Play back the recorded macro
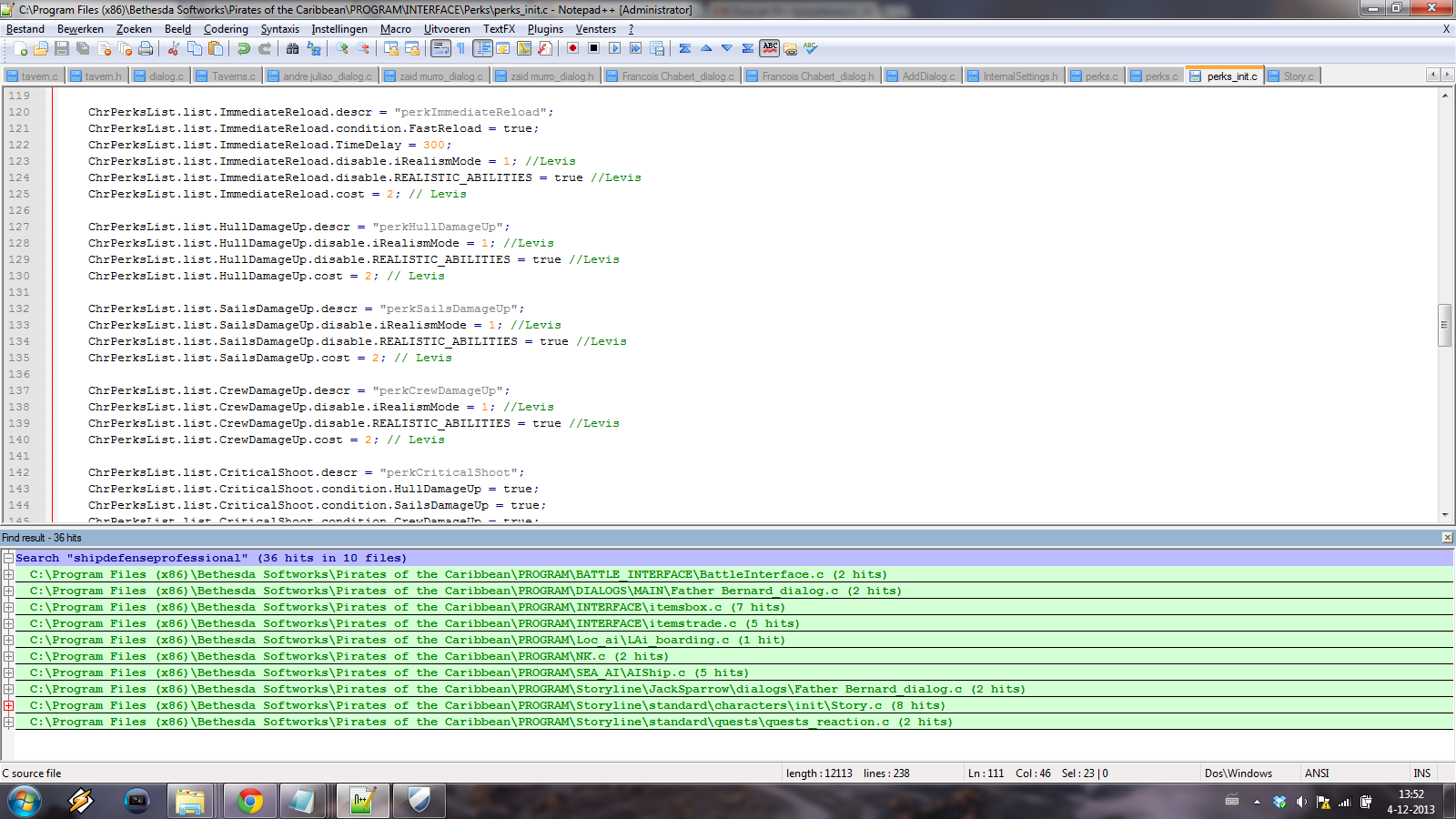 [614, 48]
